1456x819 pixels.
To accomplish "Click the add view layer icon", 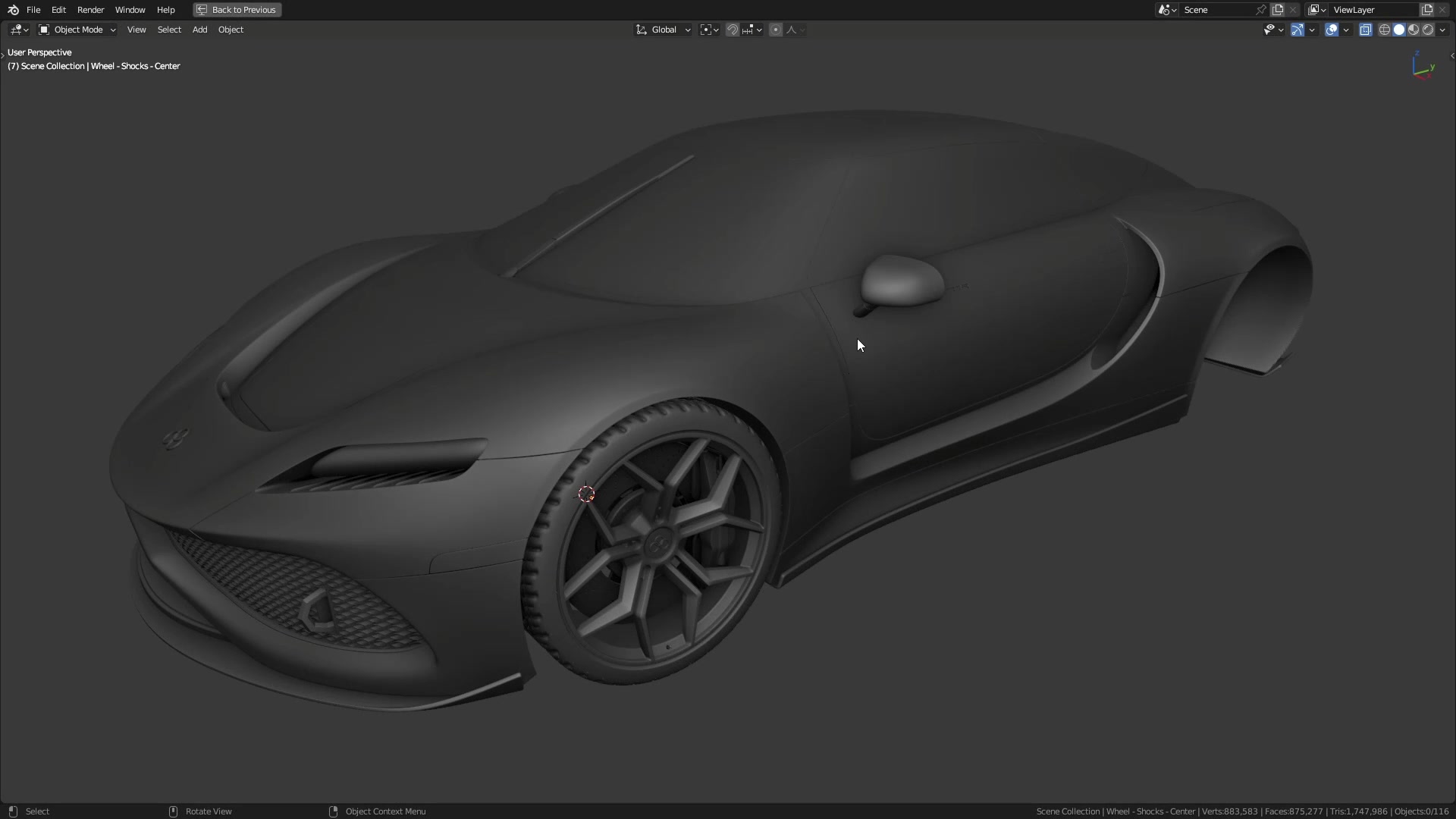I will pyautogui.click(x=1427, y=10).
